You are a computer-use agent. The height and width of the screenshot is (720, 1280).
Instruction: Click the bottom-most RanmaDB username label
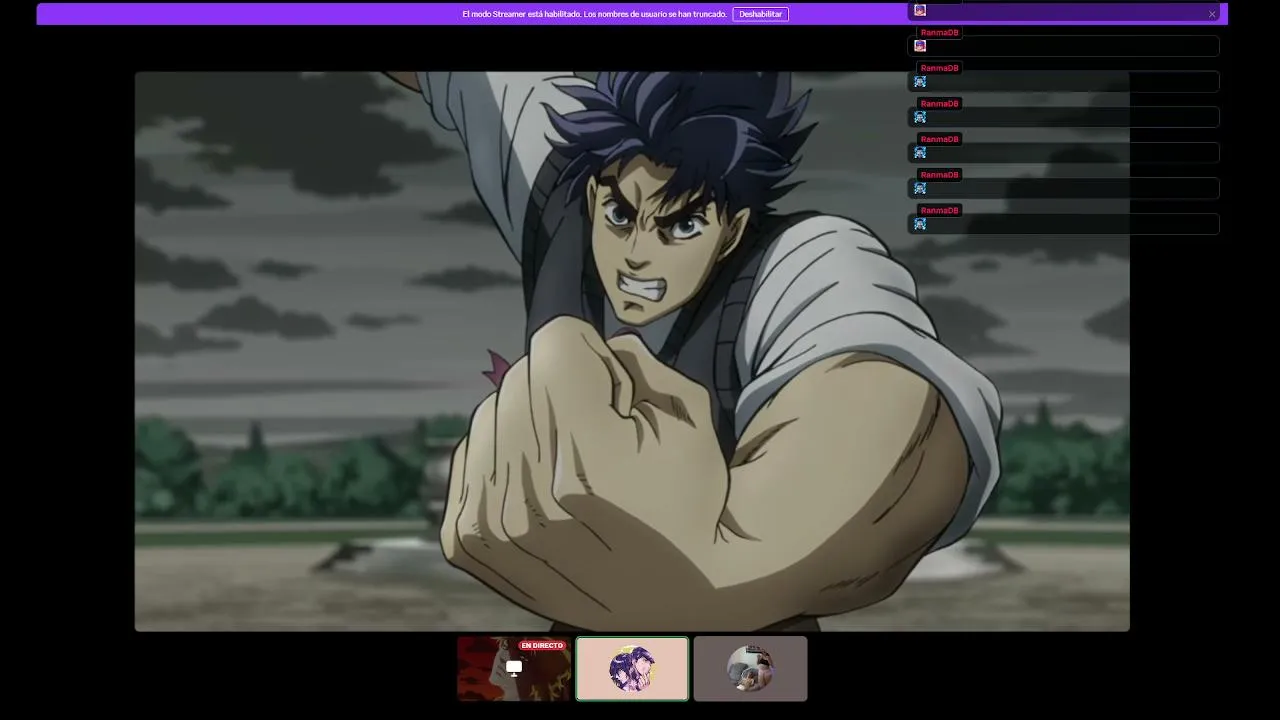click(x=939, y=211)
